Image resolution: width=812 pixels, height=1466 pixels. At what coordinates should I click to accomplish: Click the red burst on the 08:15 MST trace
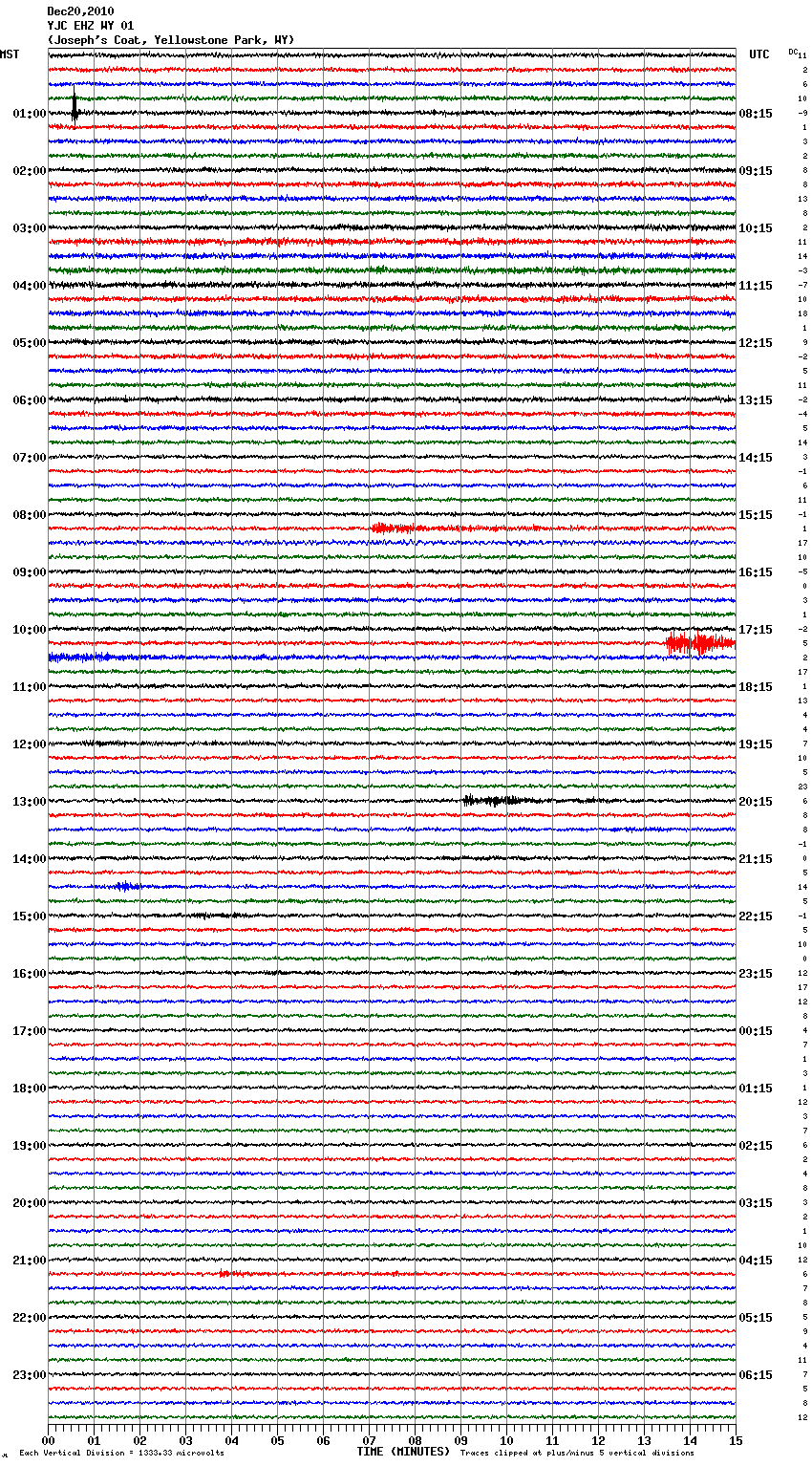click(x=394, y=528)
